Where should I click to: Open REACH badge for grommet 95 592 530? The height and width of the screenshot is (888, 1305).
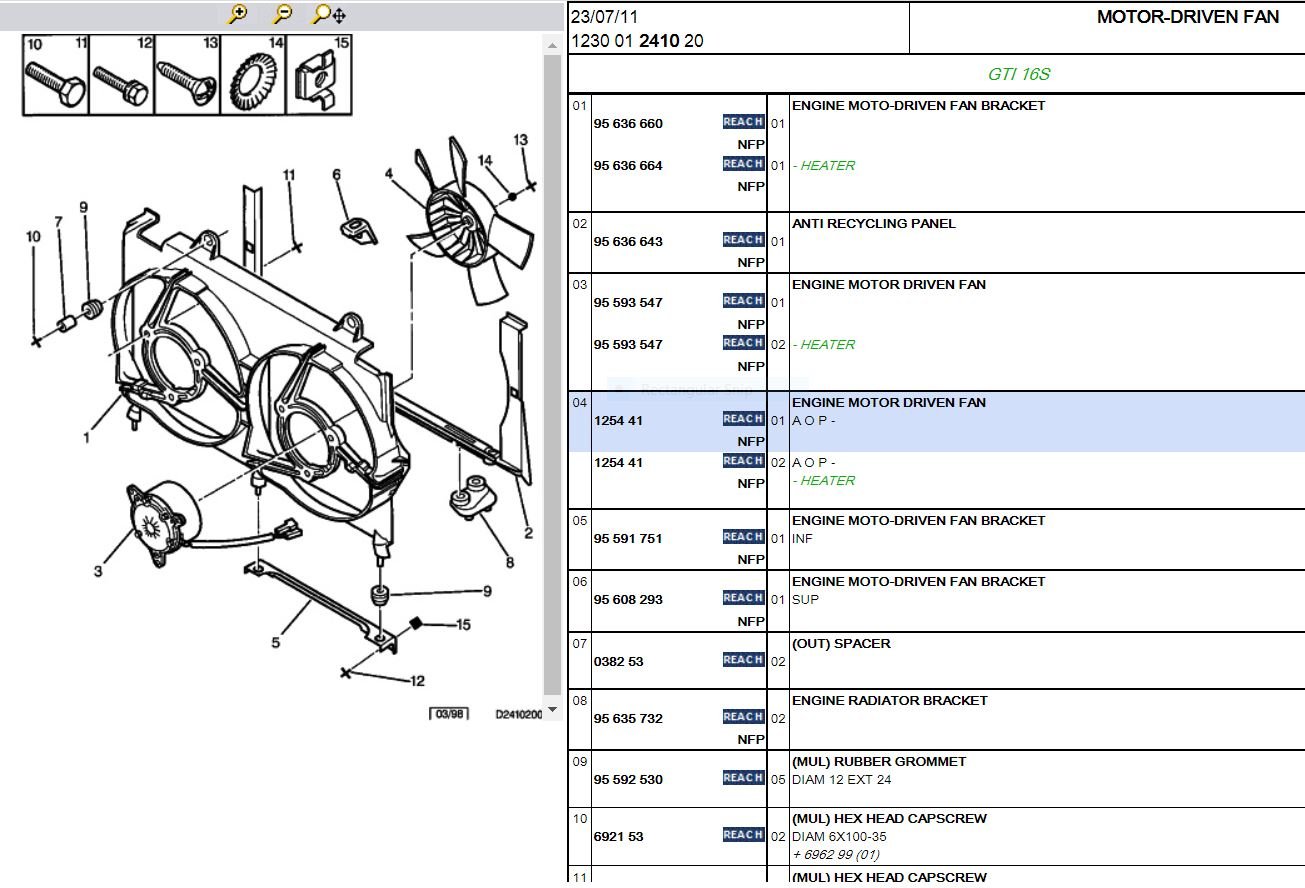pos(743,778)
